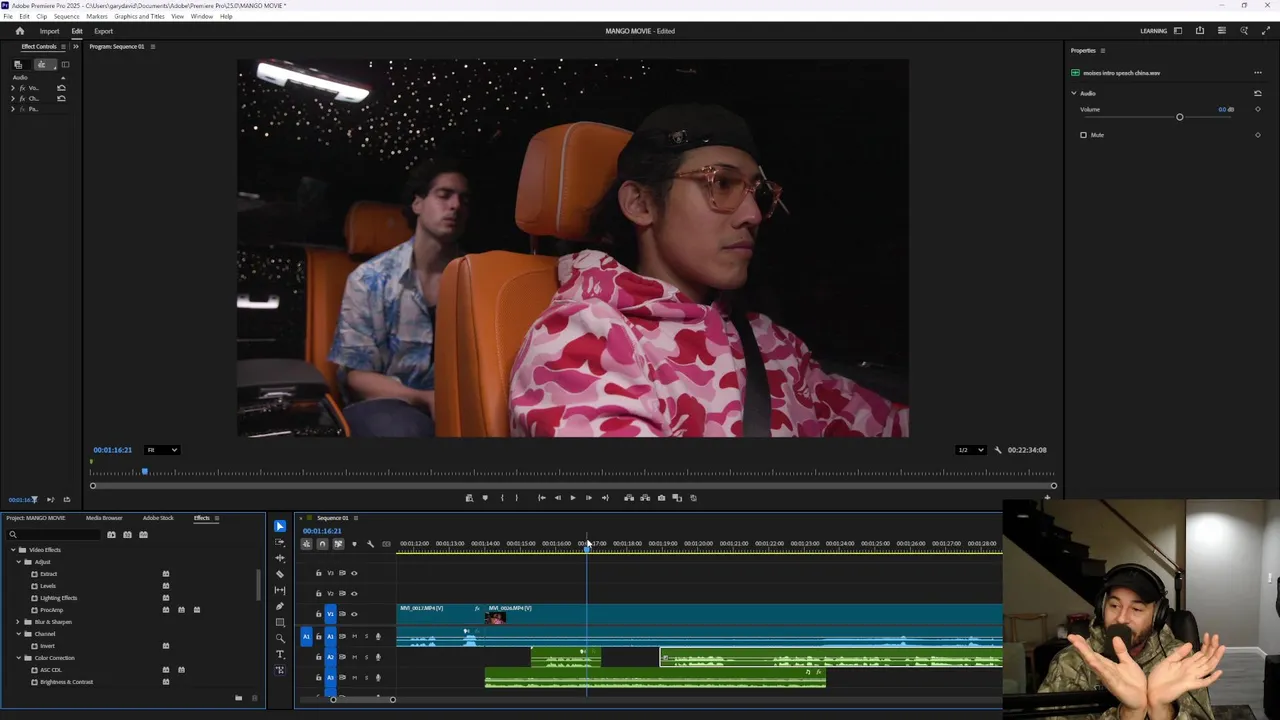The width and height of the screenshot is (1280, 720).
Task: Switch to Project: MANGO MOVIE tab
Action: (36, 518)
